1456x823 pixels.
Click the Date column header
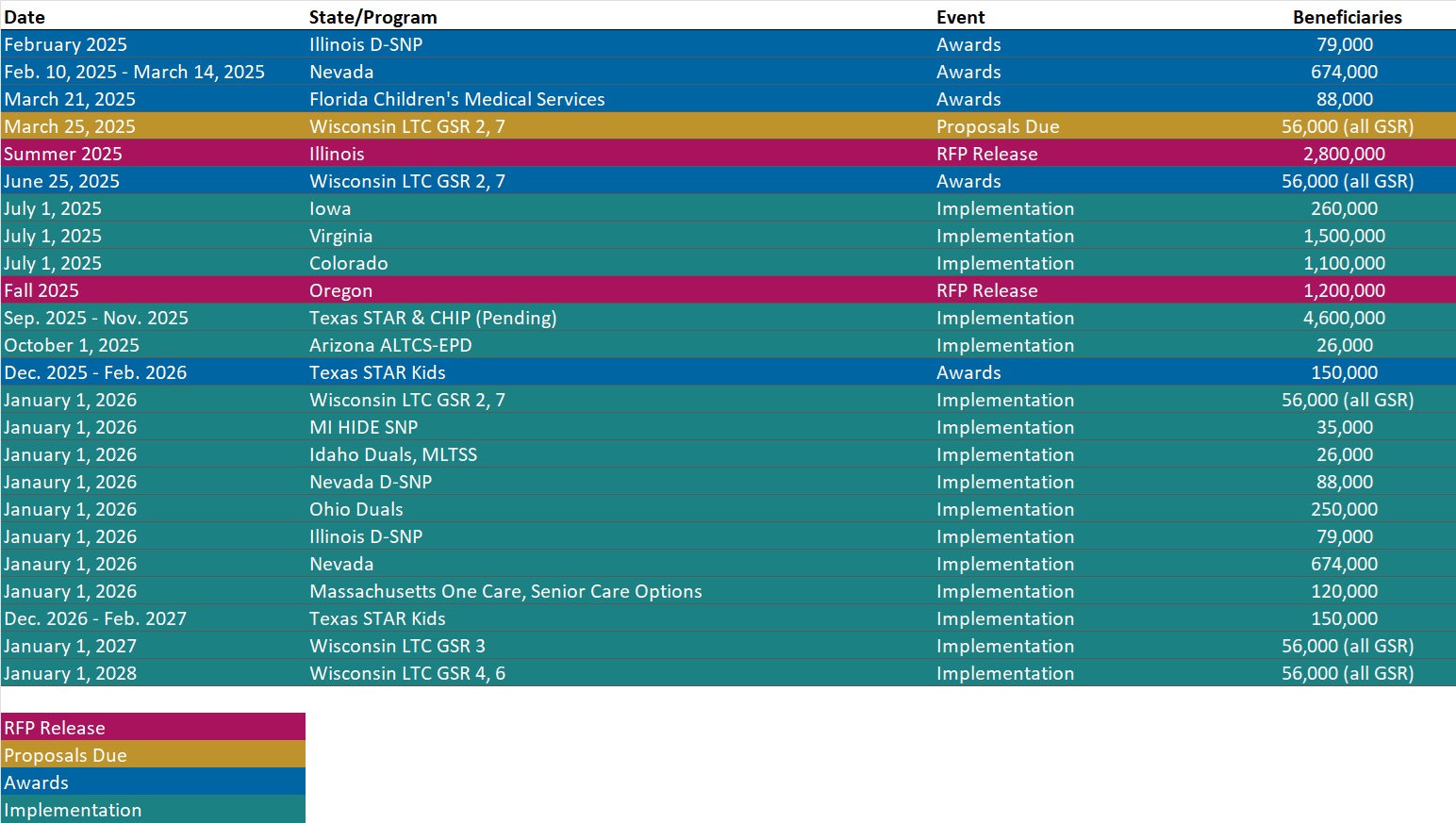click(x=25, y=17)
